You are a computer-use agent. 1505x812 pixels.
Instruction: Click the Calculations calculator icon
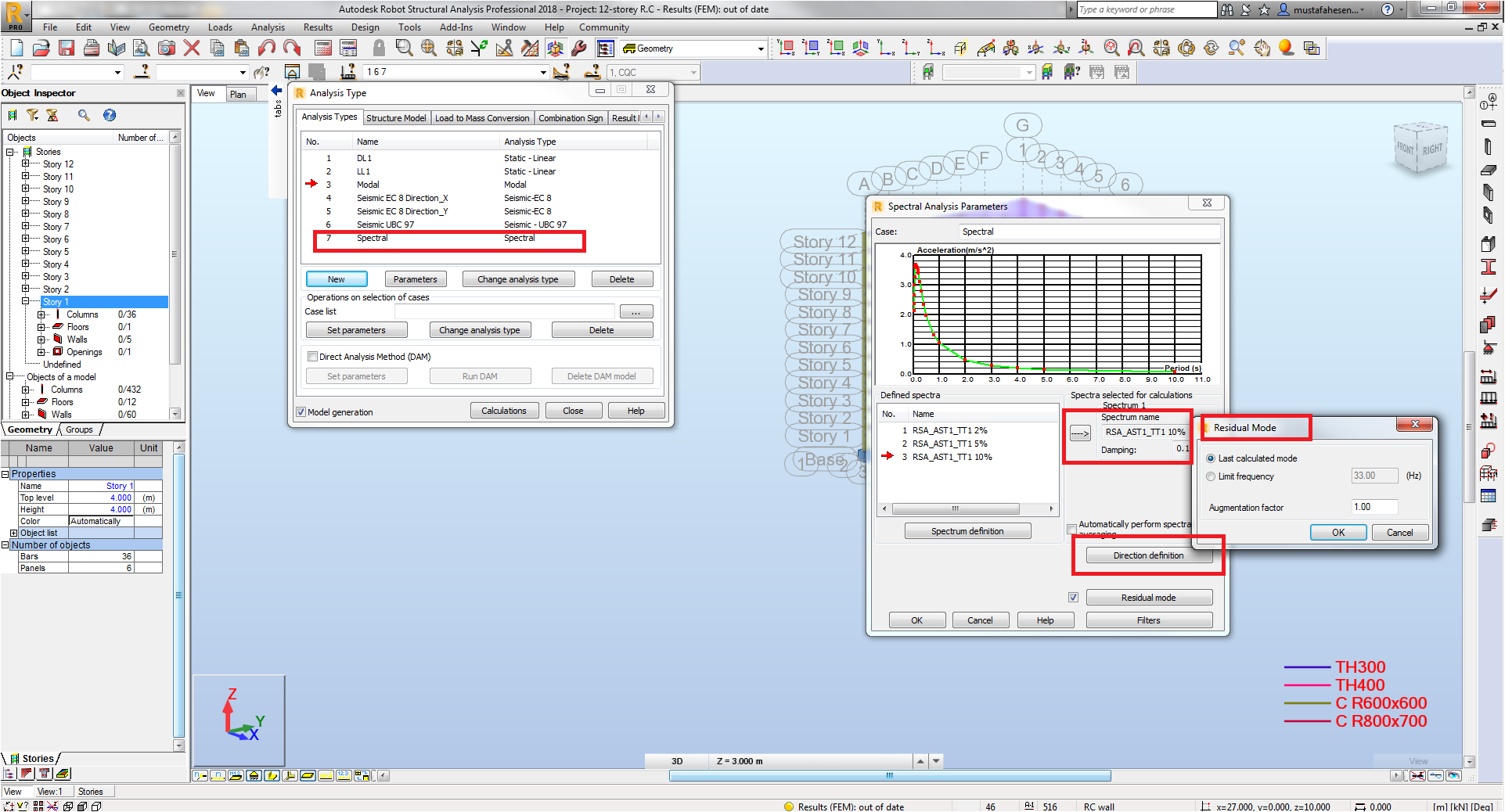click(323, 49)
